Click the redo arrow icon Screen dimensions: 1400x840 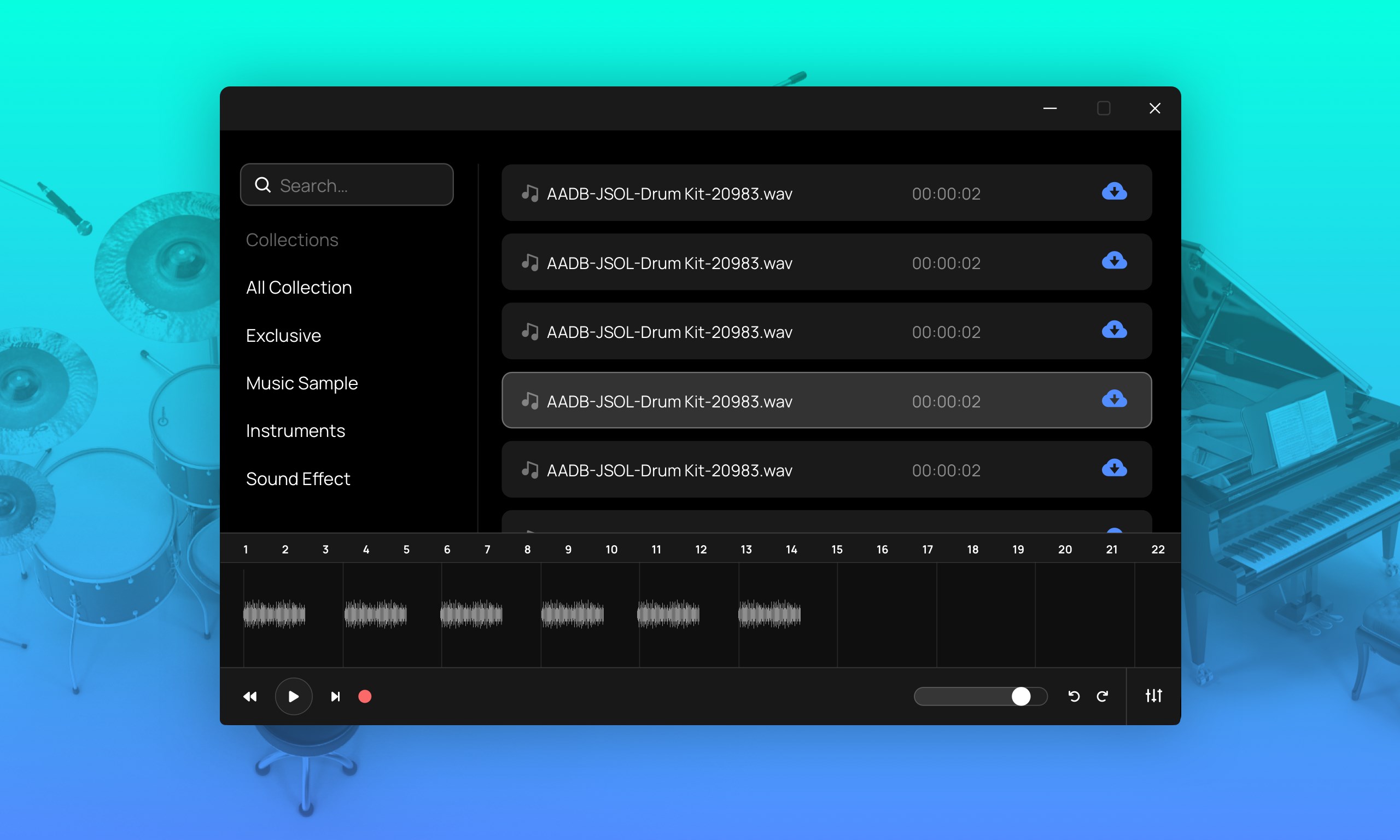click(1102, 696)
